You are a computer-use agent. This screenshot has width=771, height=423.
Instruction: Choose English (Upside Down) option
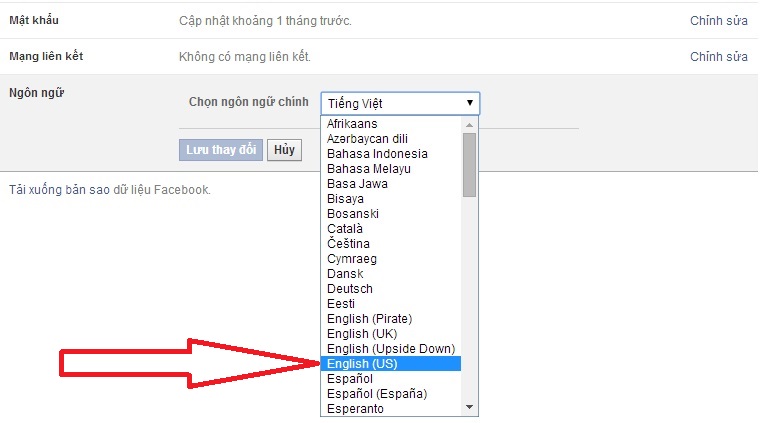click(x=391, y=349)
